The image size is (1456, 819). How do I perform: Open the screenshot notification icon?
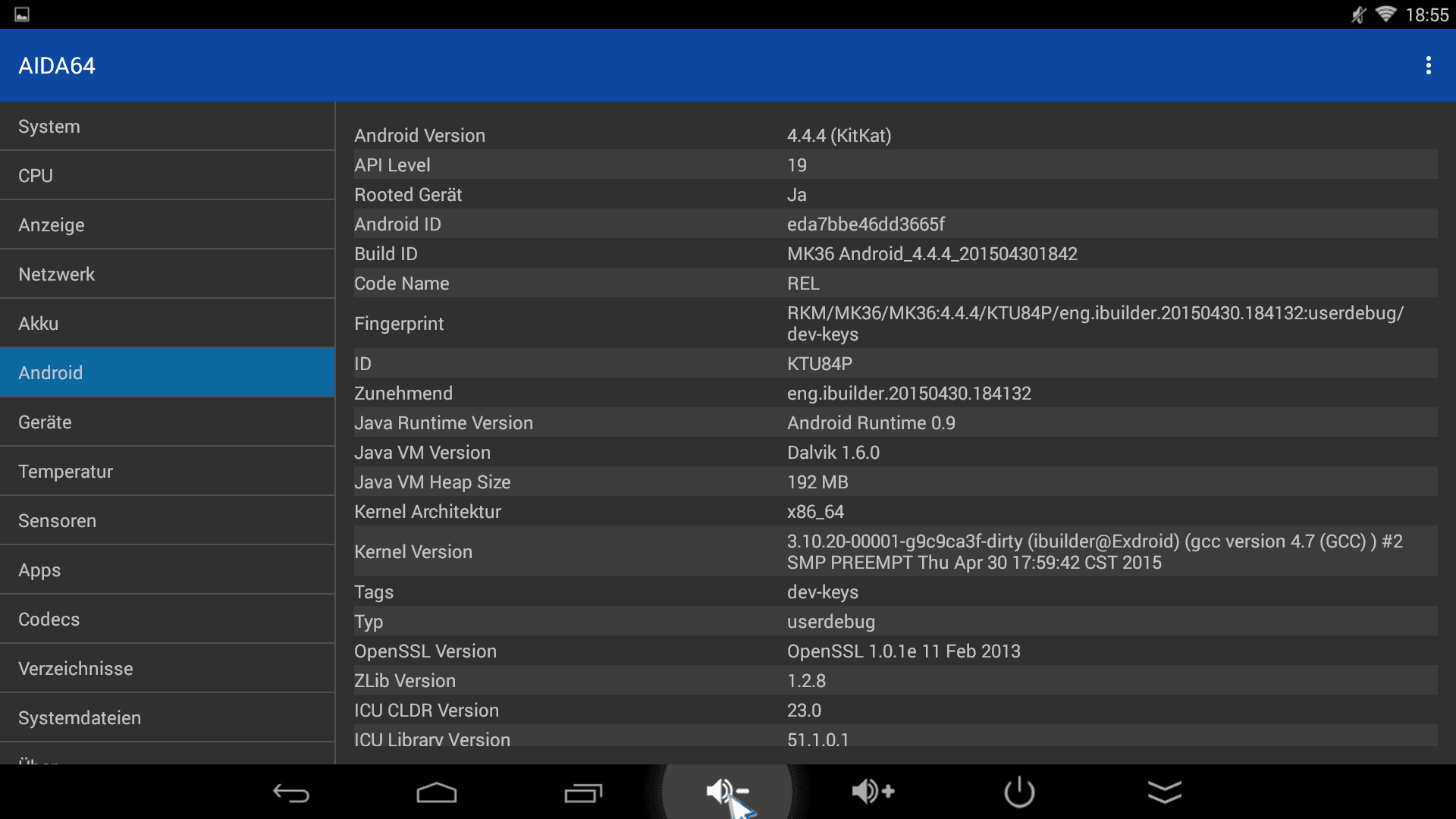22,14
